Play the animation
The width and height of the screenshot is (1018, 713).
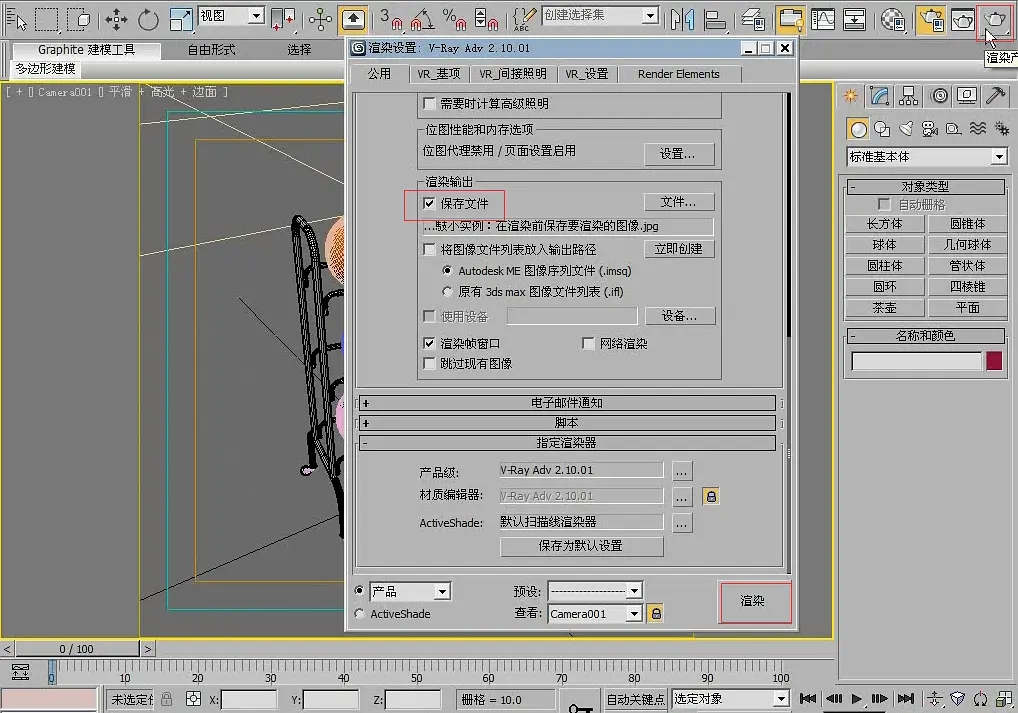[856, 699]
